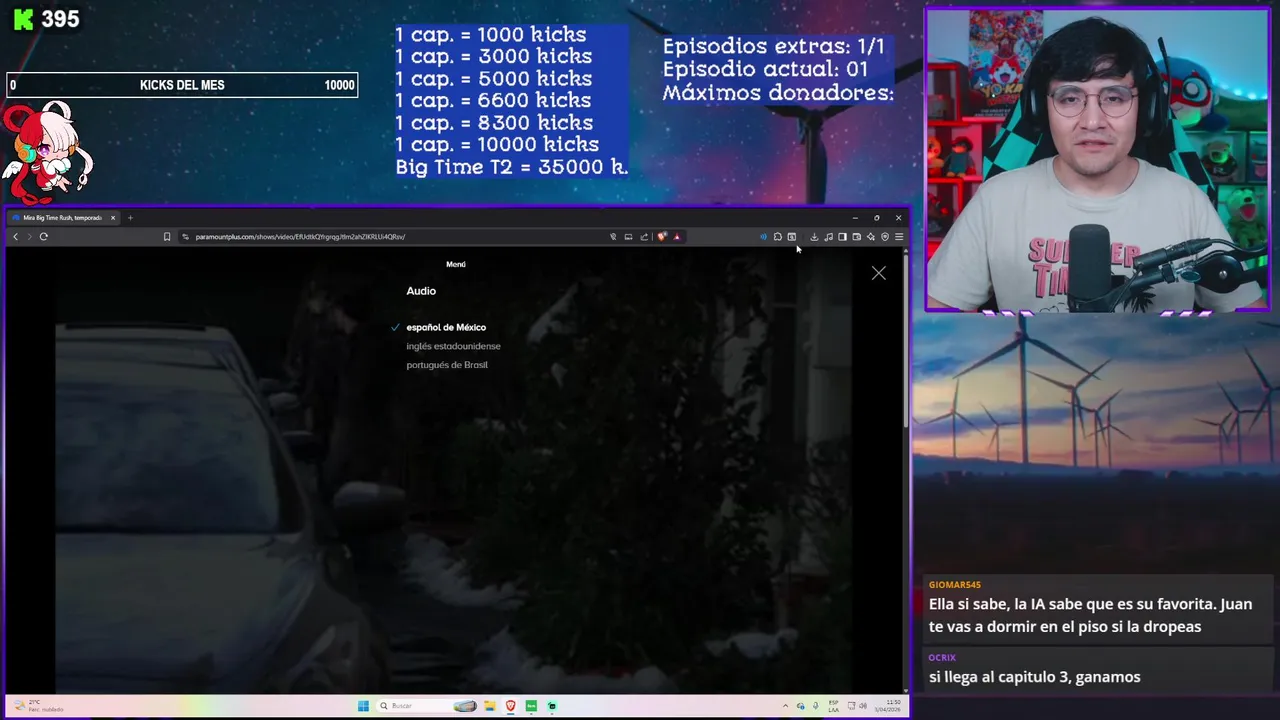The image size is (1280, 720).
Task: Click the Kick logo with 395 count
Action: point(46,19)
